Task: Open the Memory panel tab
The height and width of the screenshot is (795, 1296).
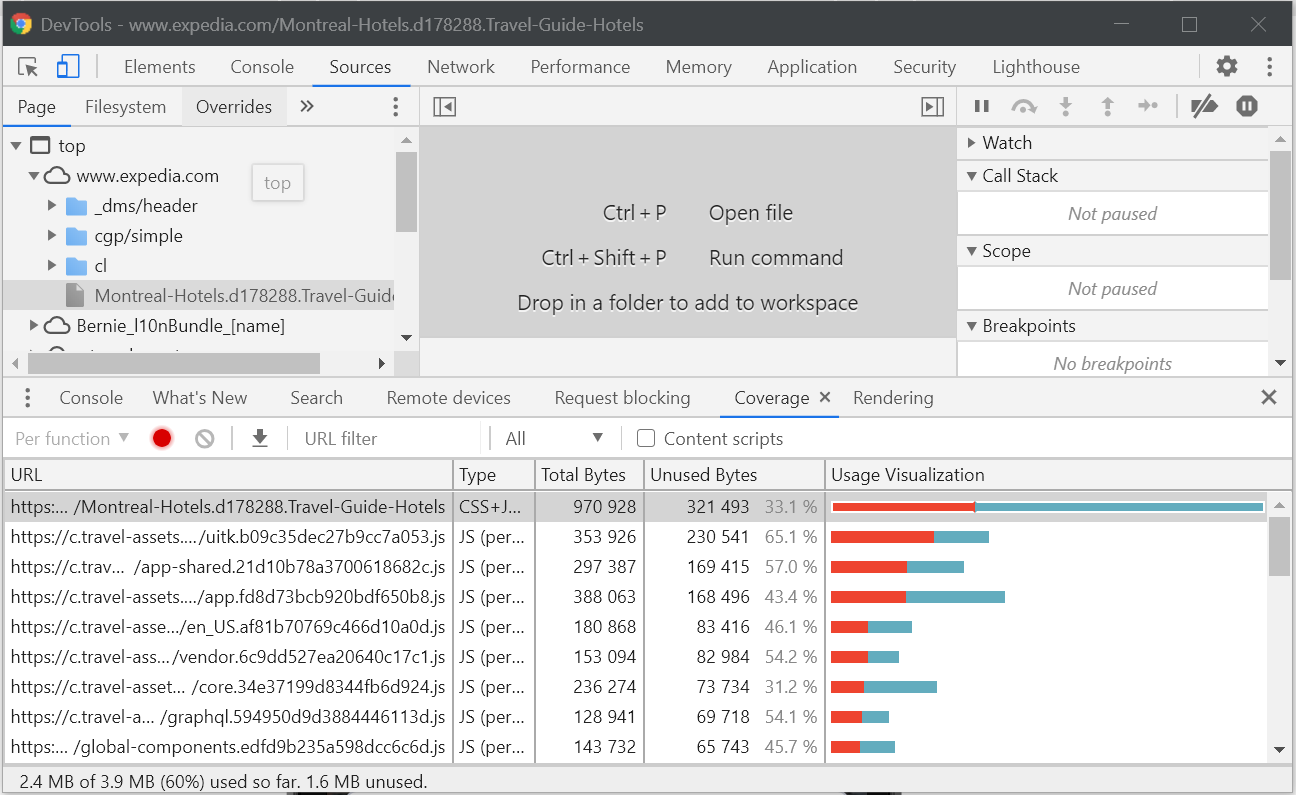Action: point(698,67)
